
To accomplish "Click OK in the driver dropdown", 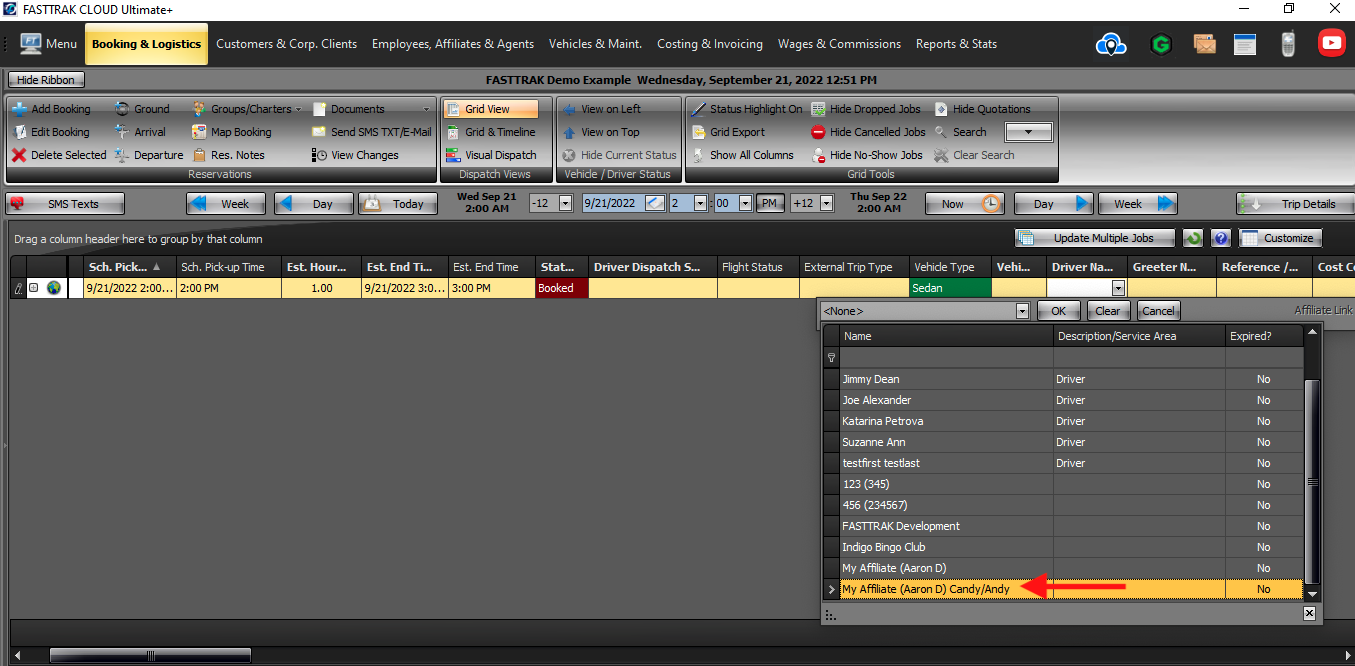I will [x=1058, y=311].
